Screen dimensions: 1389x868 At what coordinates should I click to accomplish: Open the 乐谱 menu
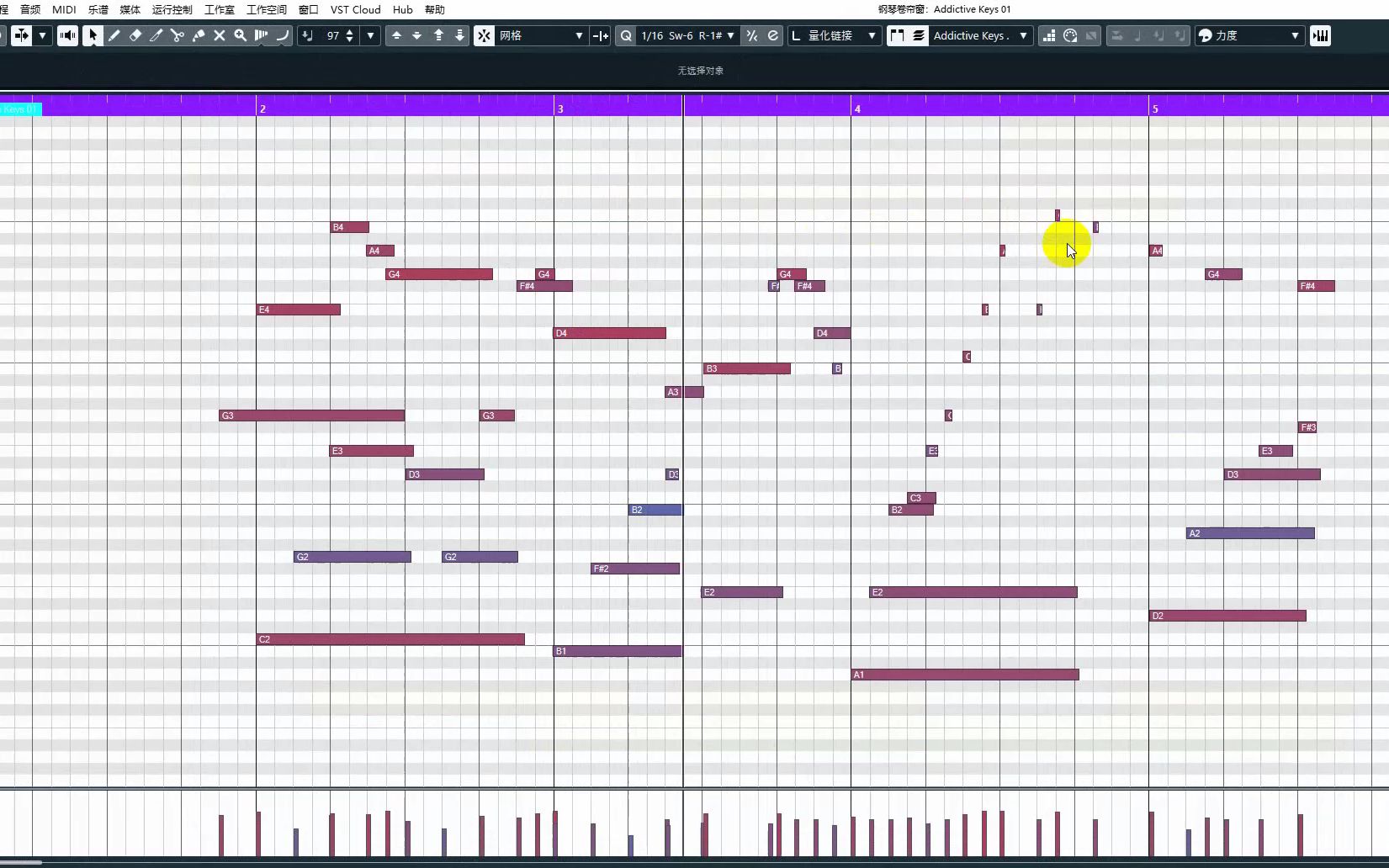[x=98, y=9]
